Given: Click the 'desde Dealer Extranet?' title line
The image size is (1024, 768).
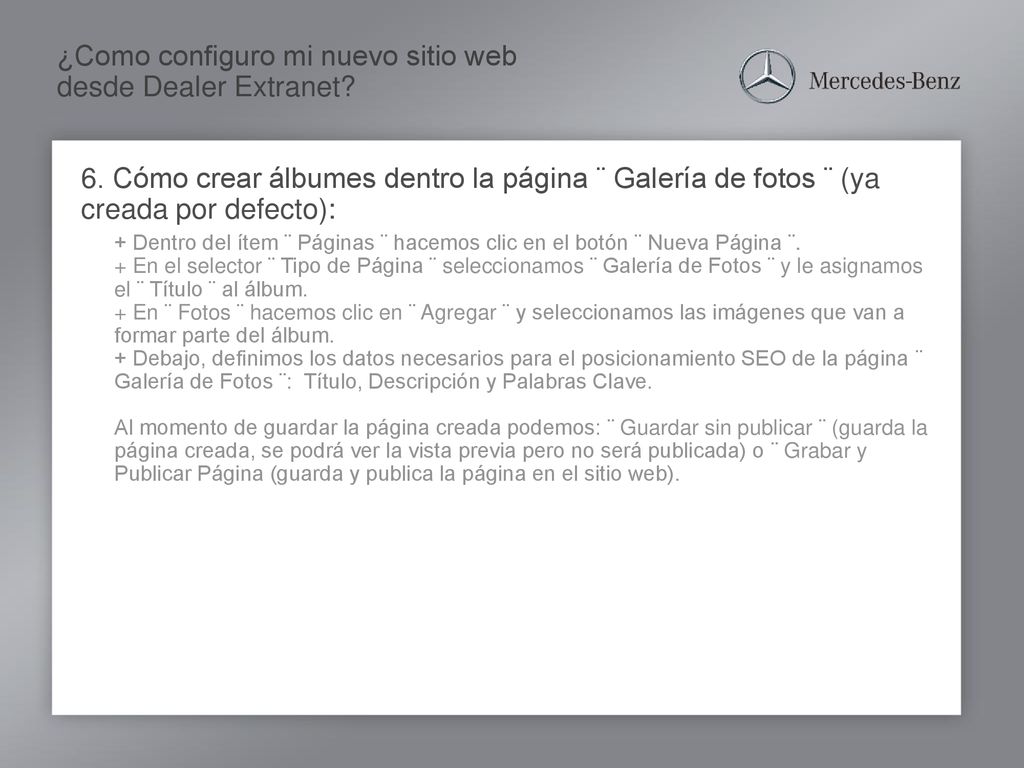Looking at the screenshot, I should [x=206, y=86].
